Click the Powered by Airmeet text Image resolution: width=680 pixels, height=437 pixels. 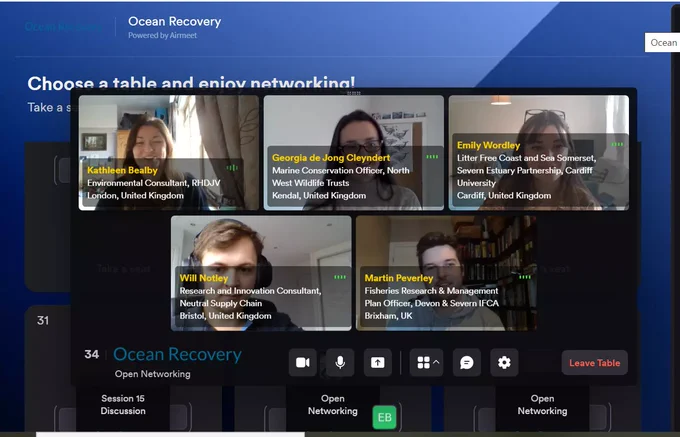[163, 36]
